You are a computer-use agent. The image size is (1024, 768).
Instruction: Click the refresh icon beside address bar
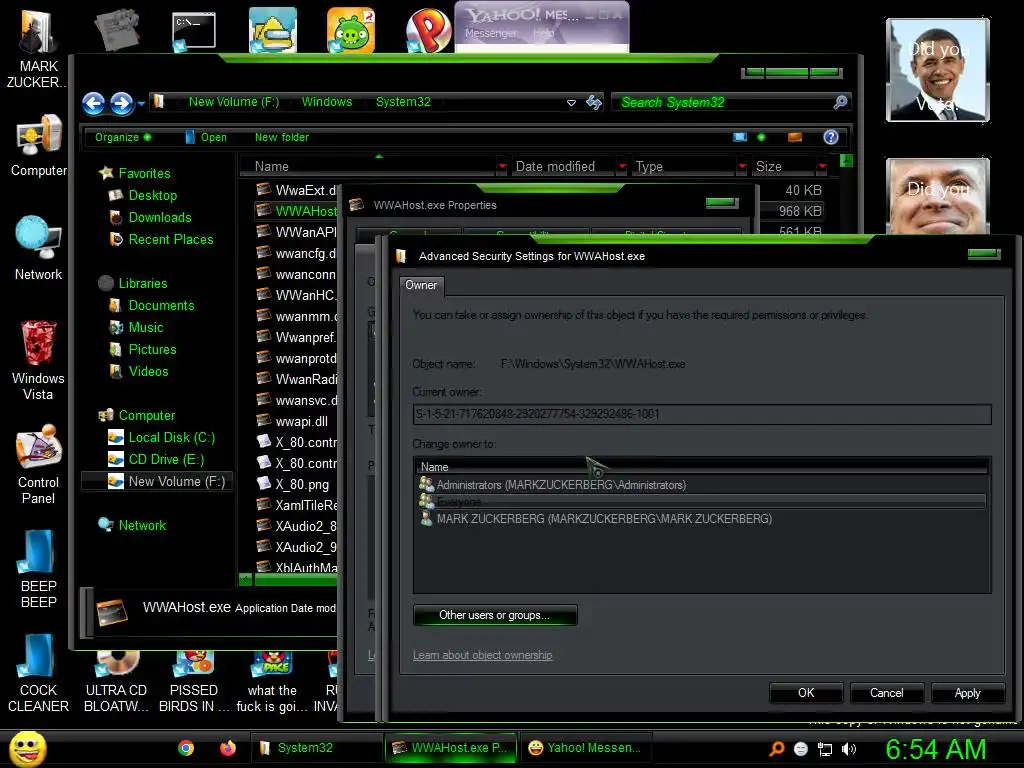594,102
